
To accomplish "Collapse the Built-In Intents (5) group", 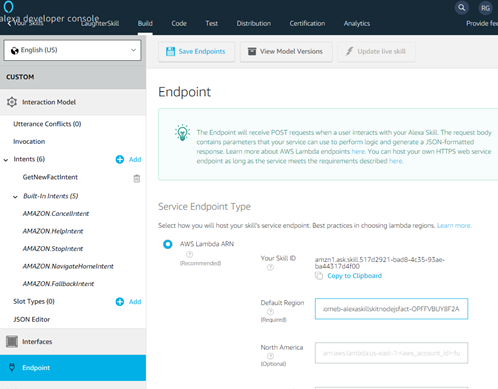I will (x=15, y=197).
